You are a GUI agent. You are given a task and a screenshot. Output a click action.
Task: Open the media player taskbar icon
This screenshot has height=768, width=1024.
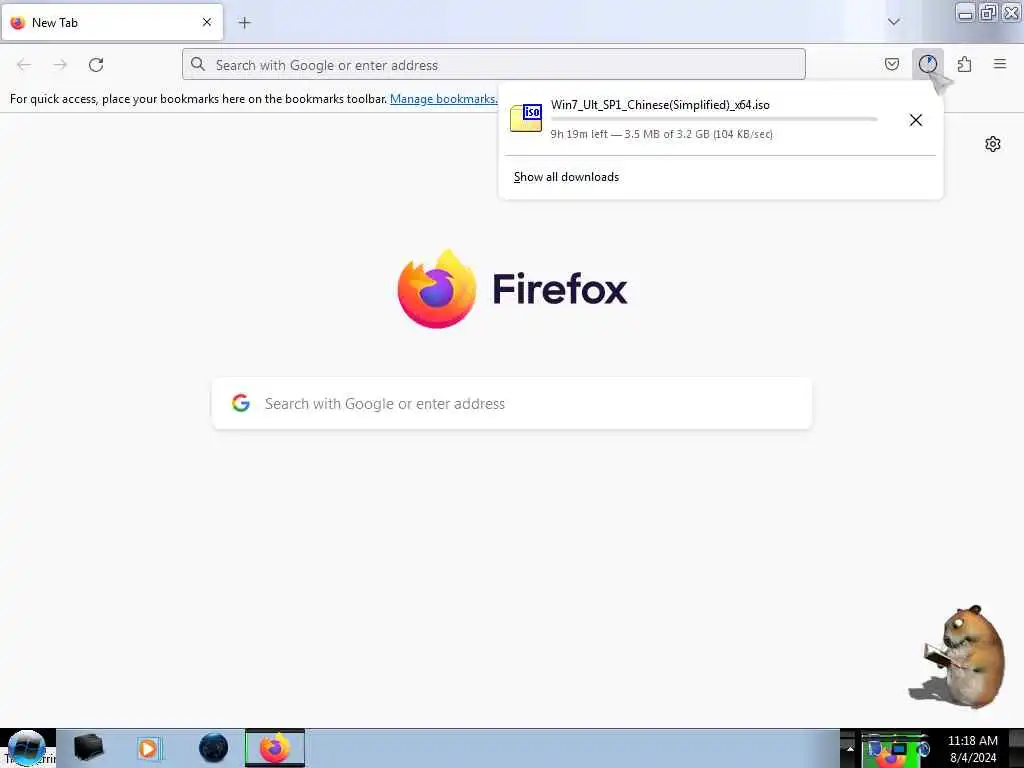[149, 748]
